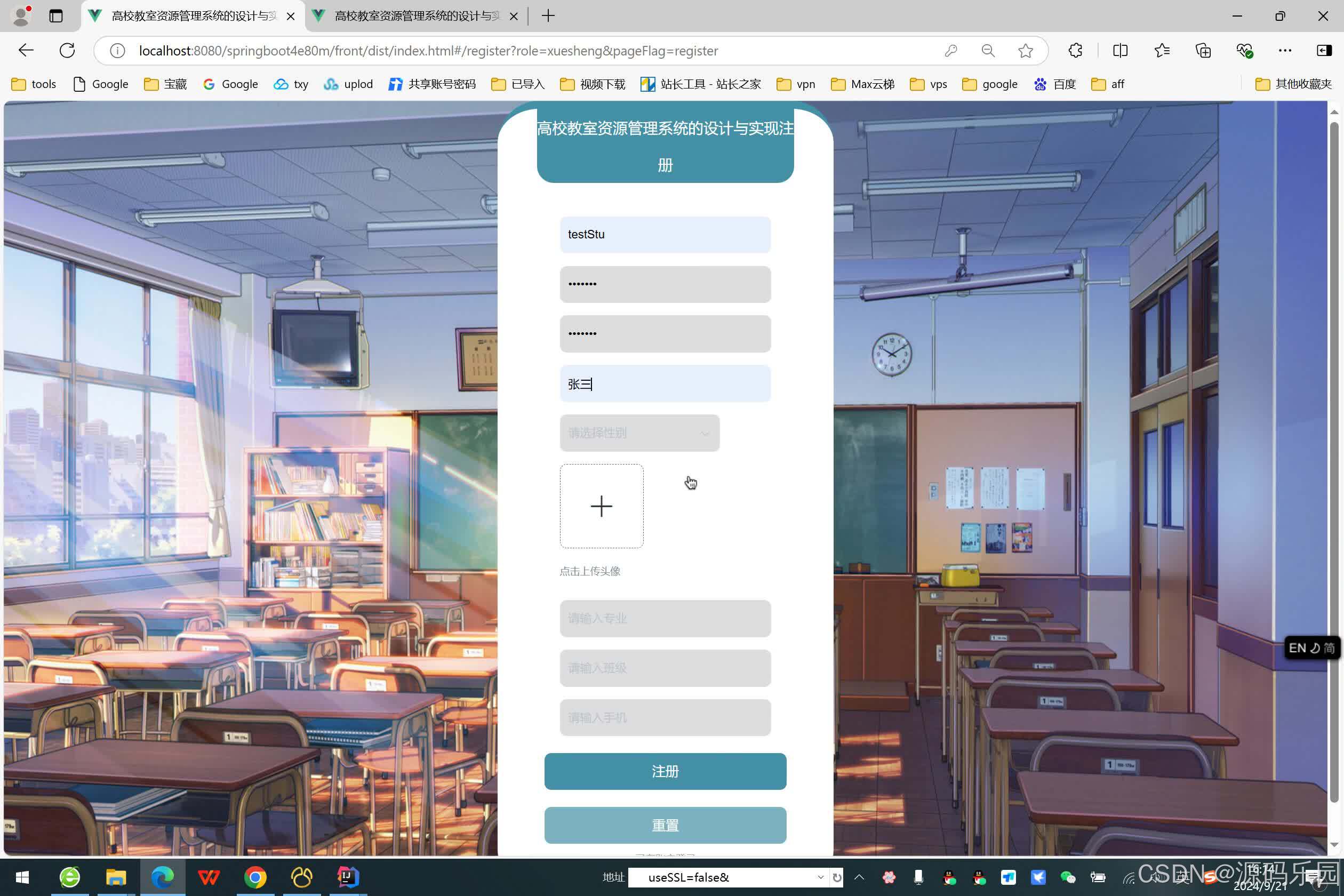The width and height of the screenshot is (1344, 896).
Task: Click the page vertical scrollbar
Action: click(1334, 457)
